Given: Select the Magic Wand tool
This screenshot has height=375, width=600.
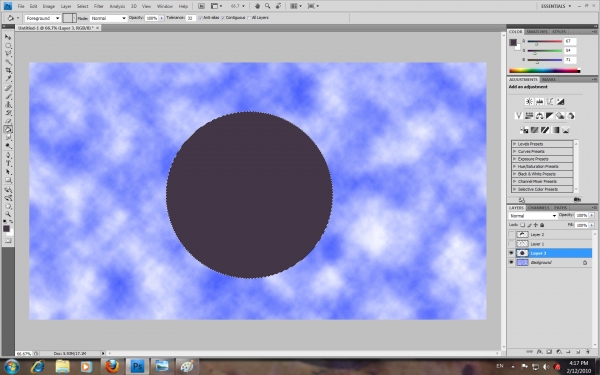Looking at the screenshot, I should pos(8,62).
